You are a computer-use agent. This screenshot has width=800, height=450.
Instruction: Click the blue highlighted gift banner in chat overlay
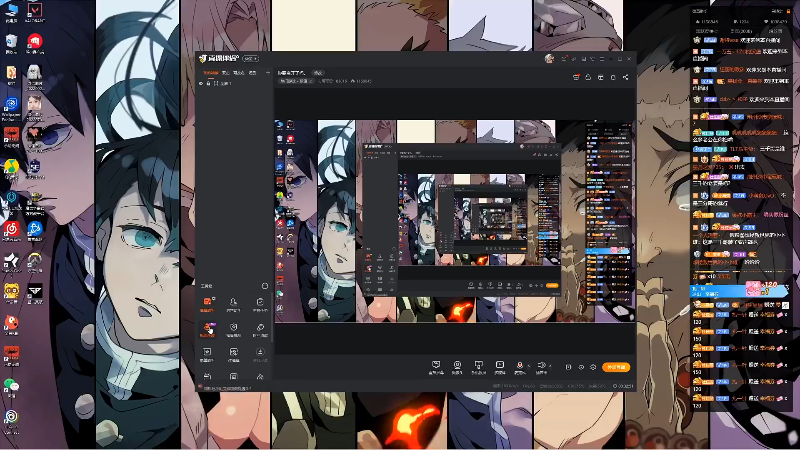pyautogui.click(x=739, y=291)
